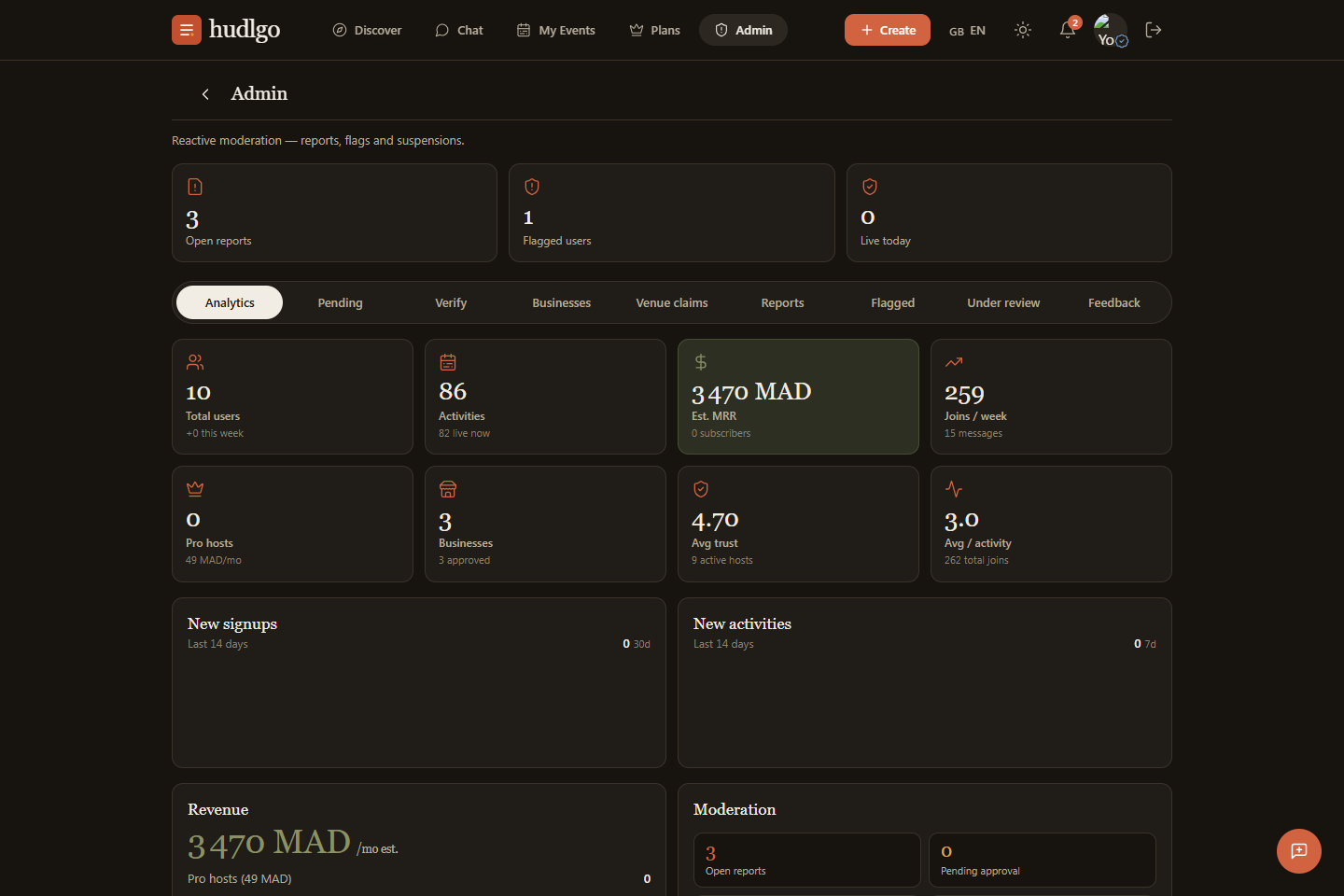Click the New signups heading

point(232,623)
